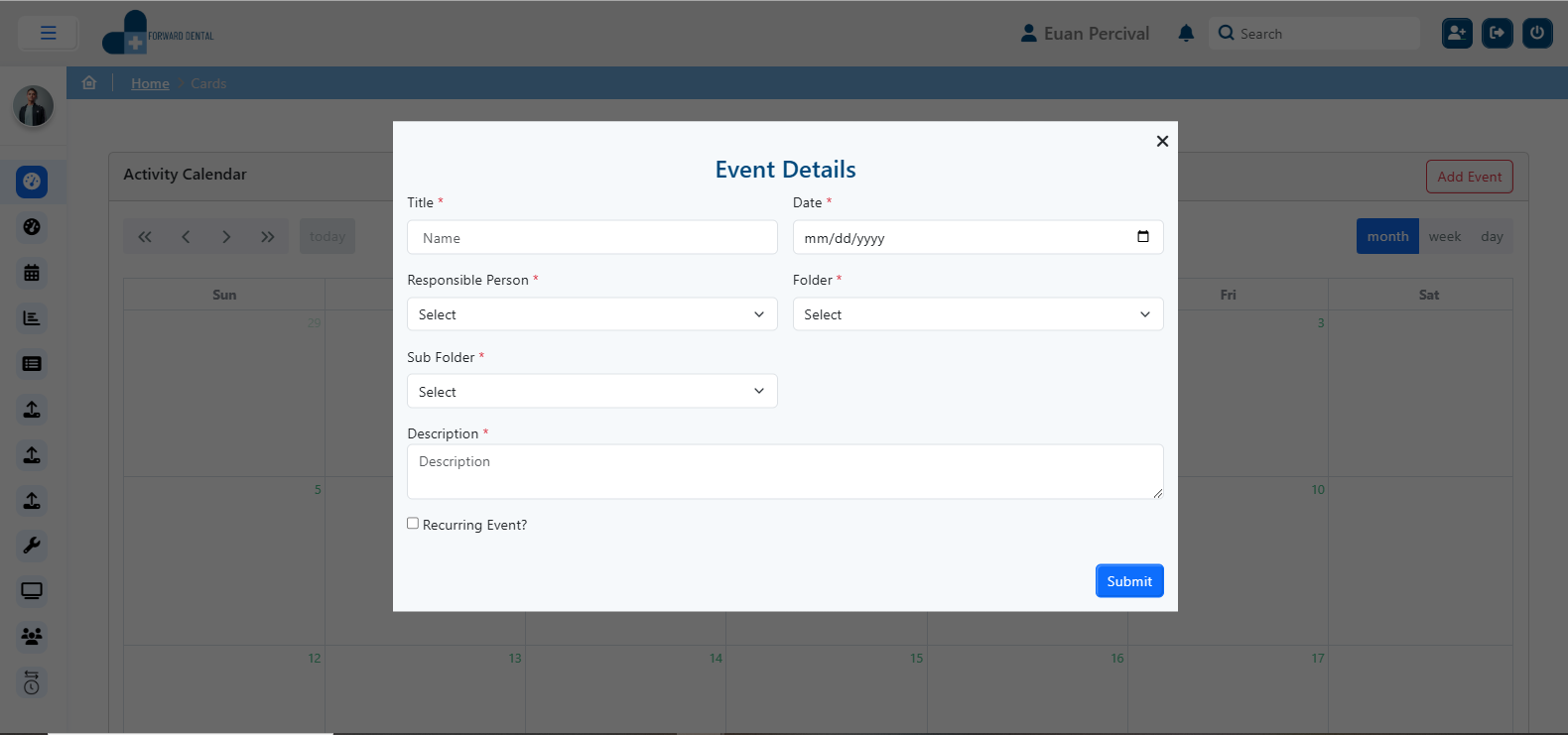Click the Forward Dental logo

coord(158,33)
